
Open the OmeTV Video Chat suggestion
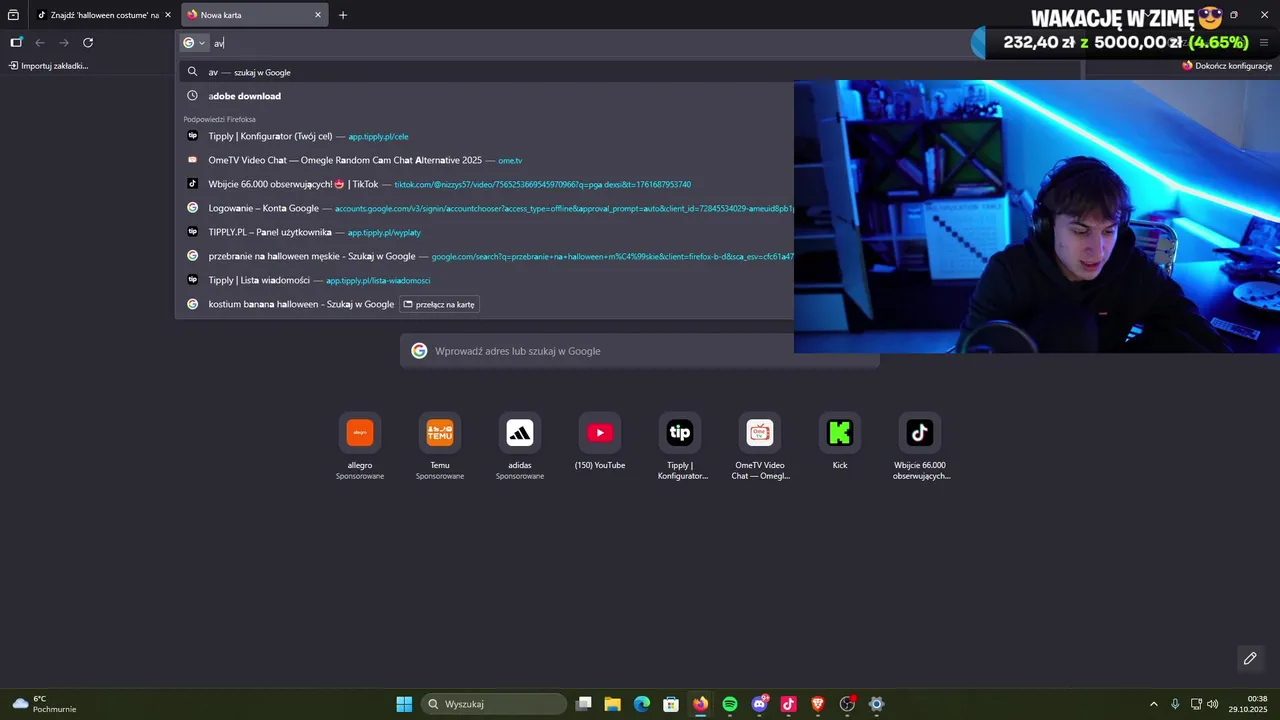tap(487, 160)
